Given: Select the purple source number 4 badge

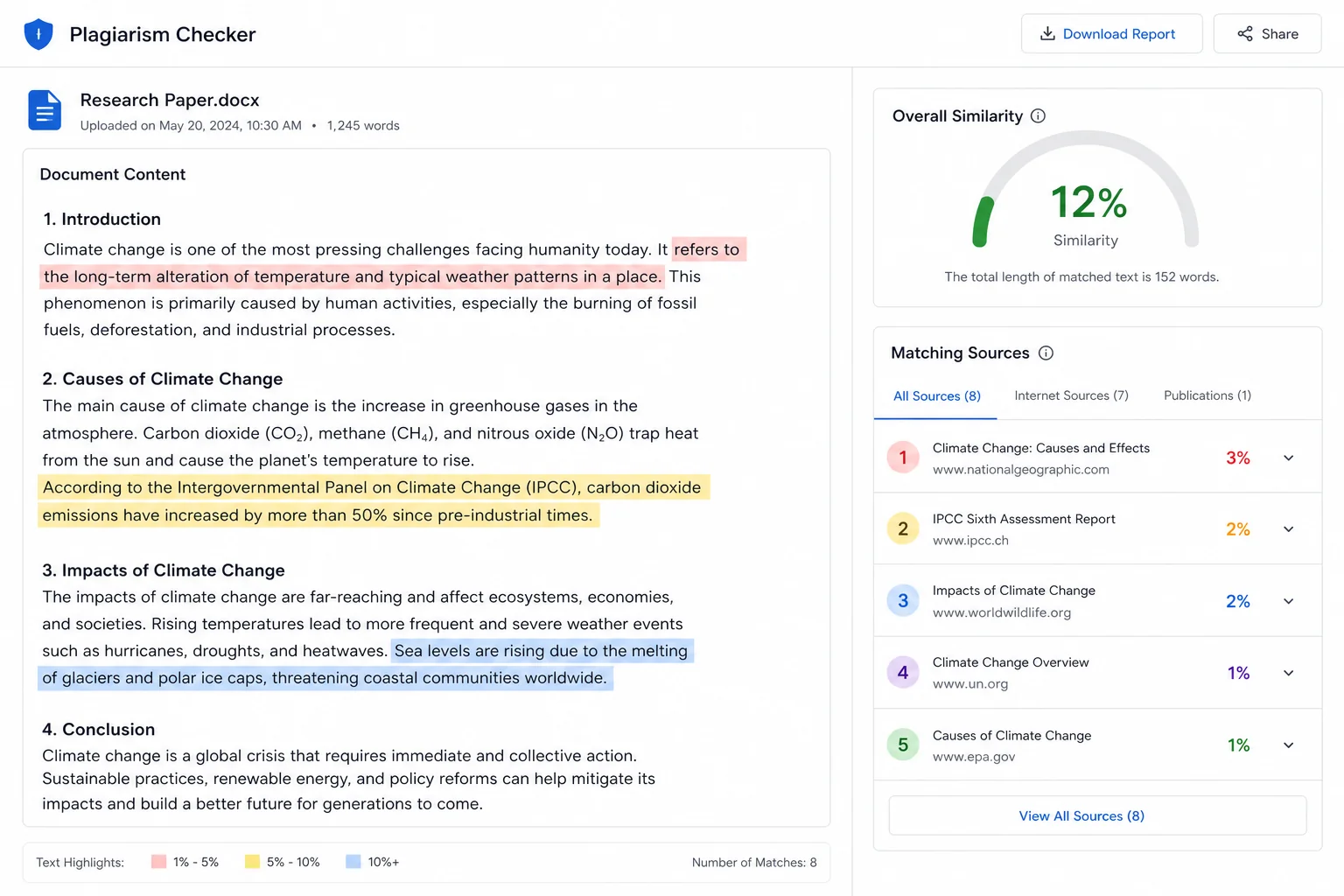Looking at the screenshot, I should (903, 672).
